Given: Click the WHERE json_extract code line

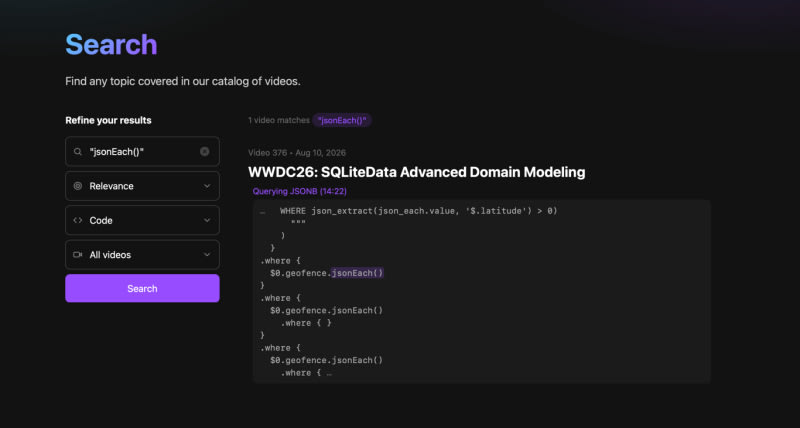Looking at the screenshot, I should click(418, 211).
